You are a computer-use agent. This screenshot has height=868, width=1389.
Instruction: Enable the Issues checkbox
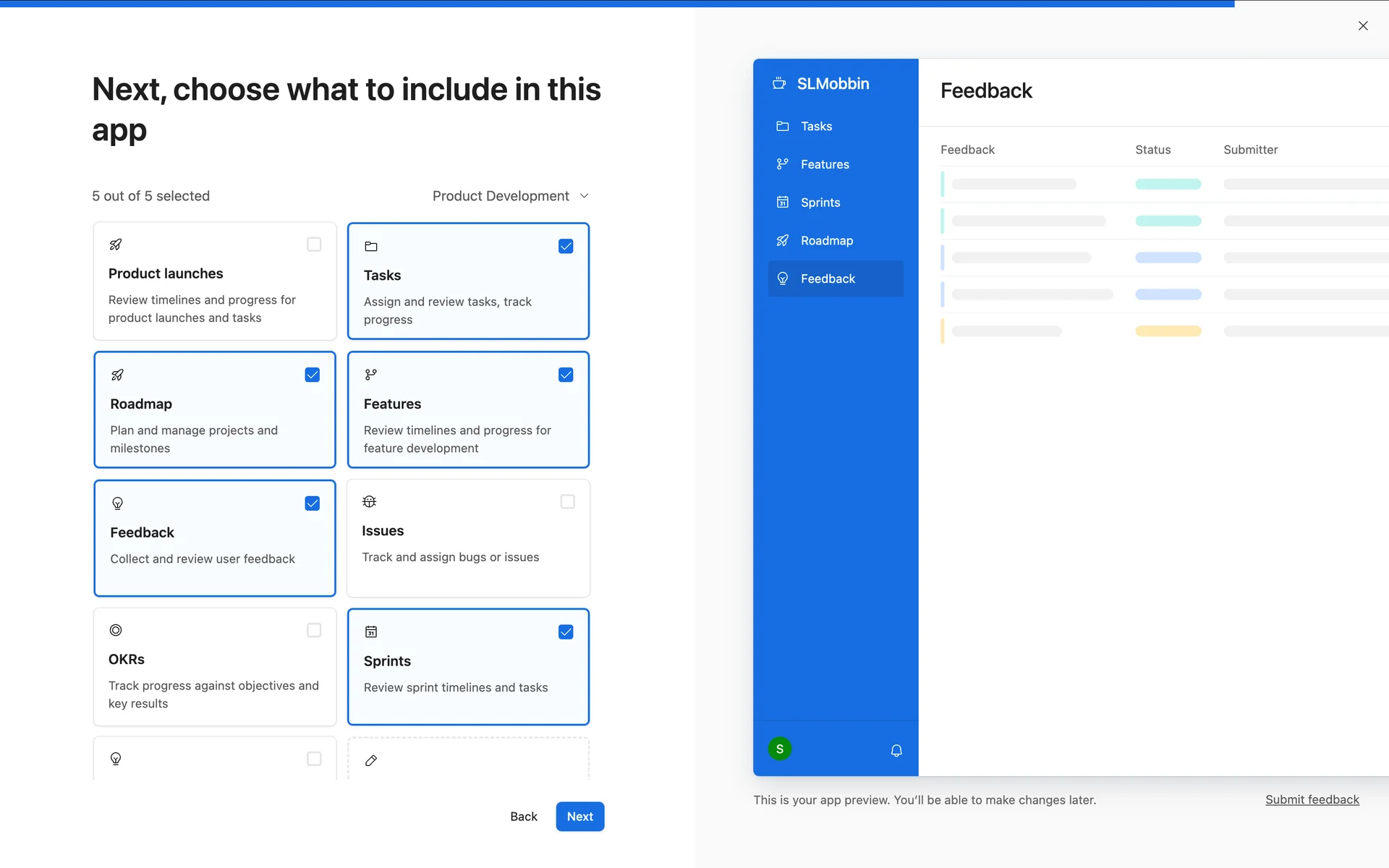567,501
